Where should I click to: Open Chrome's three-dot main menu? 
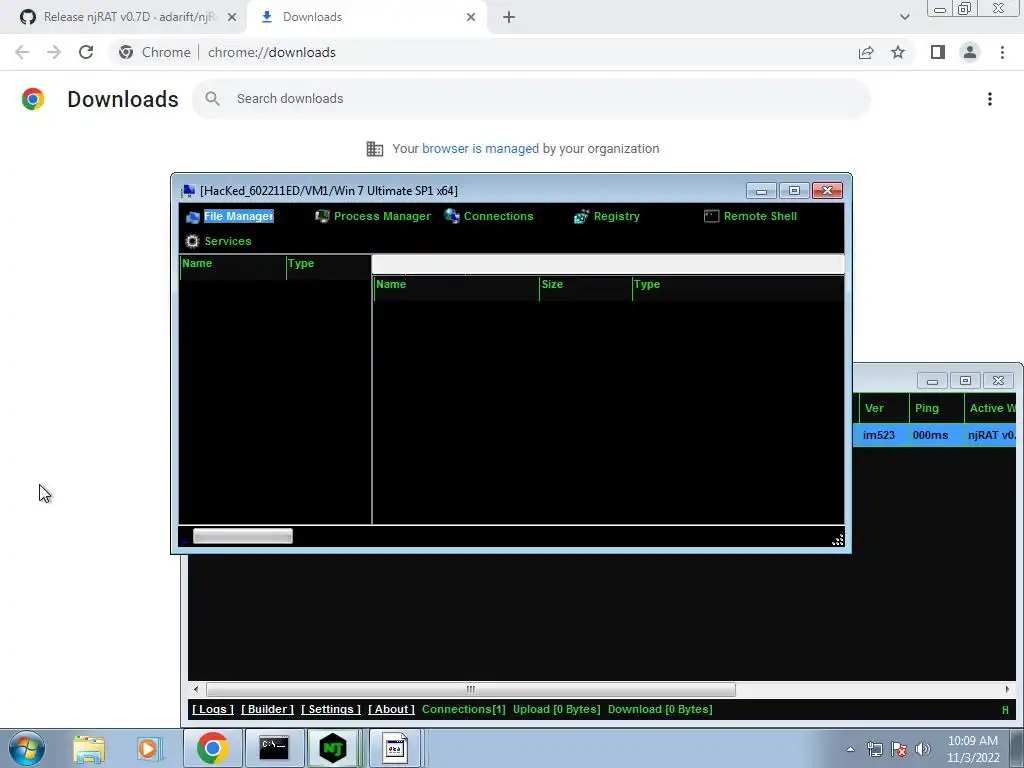tap(1002, 52)
